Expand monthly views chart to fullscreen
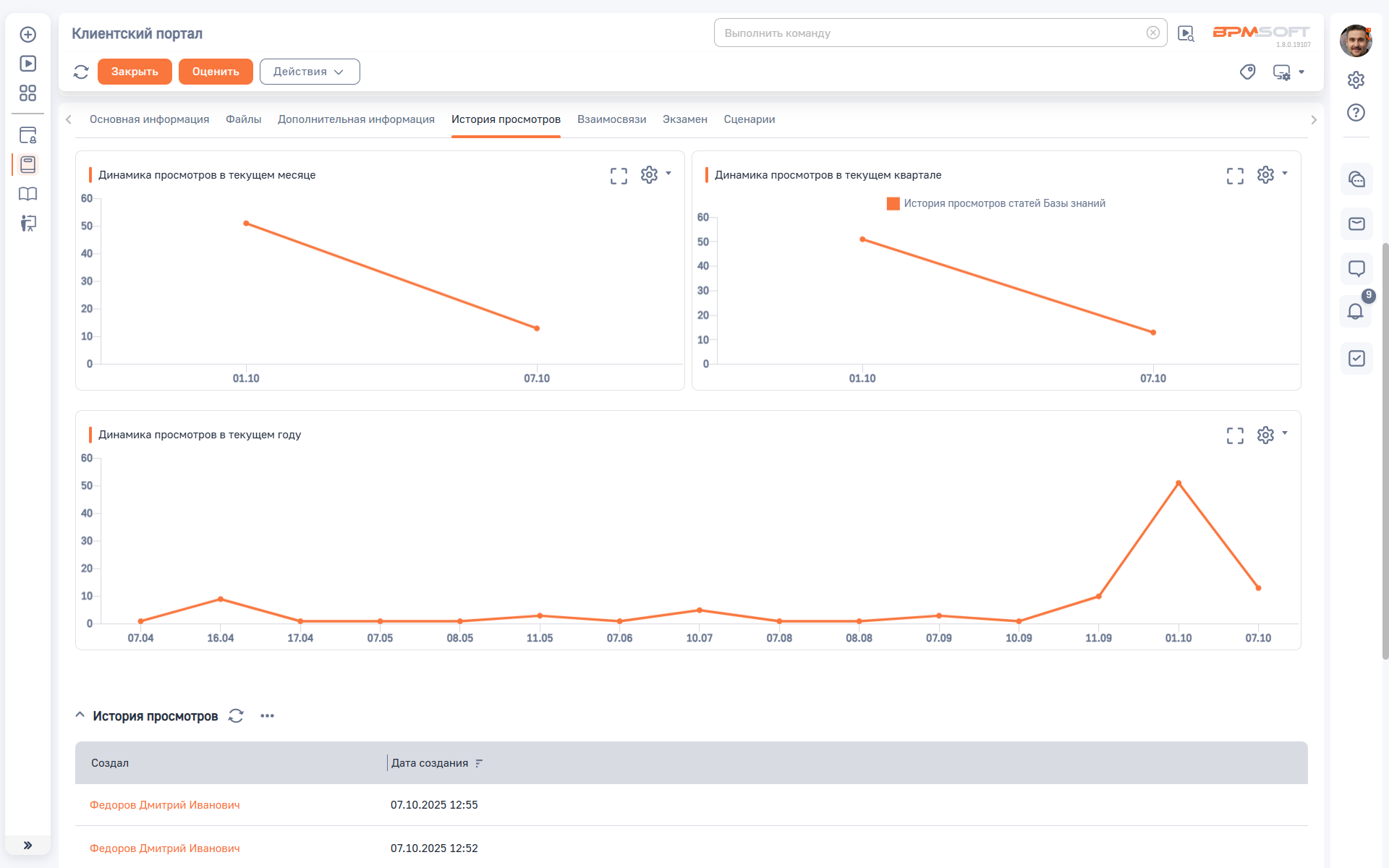This screenshot has width=1389, height=868. [x=619, y=176]
